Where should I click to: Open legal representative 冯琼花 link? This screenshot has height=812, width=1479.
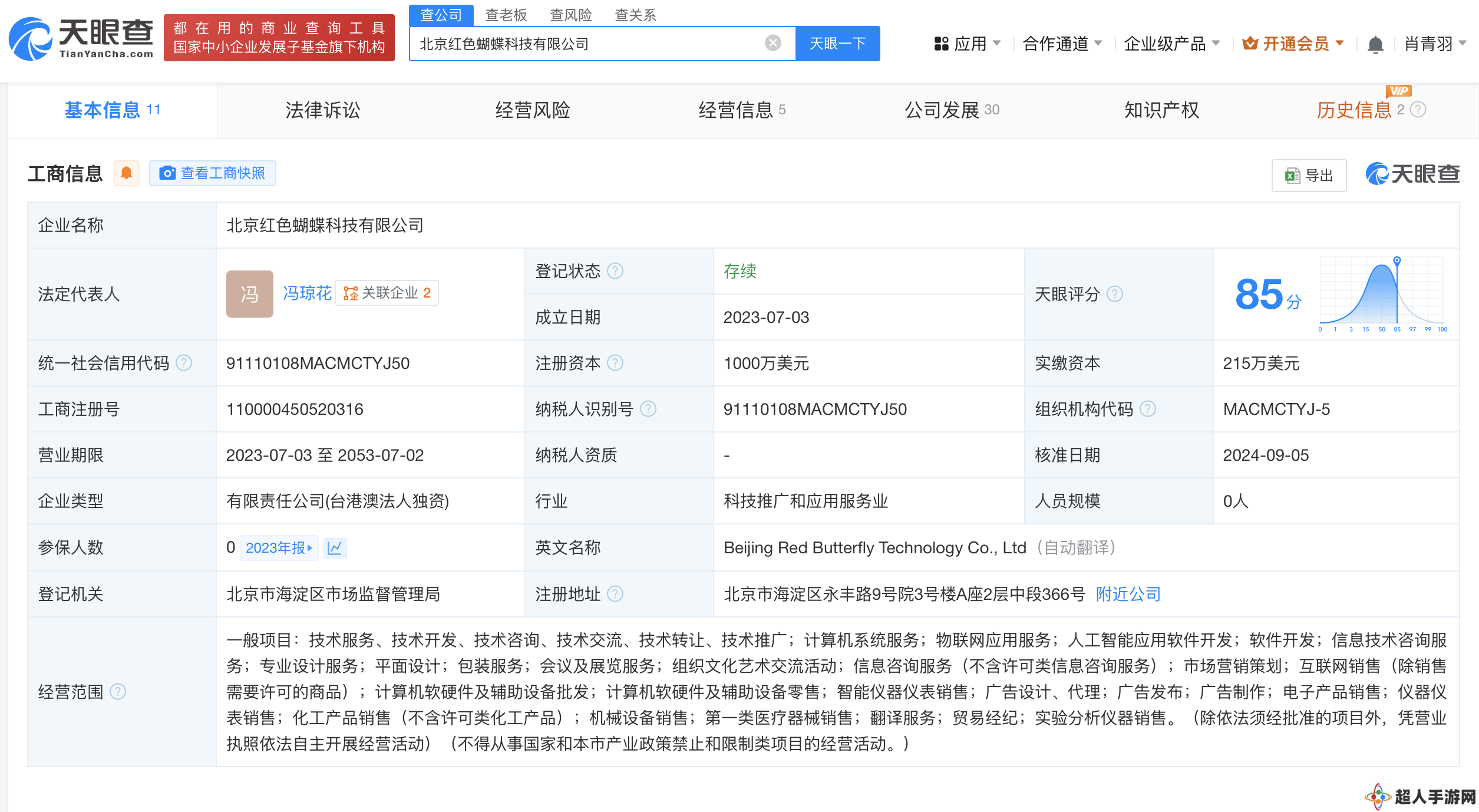tap(307, 293)
